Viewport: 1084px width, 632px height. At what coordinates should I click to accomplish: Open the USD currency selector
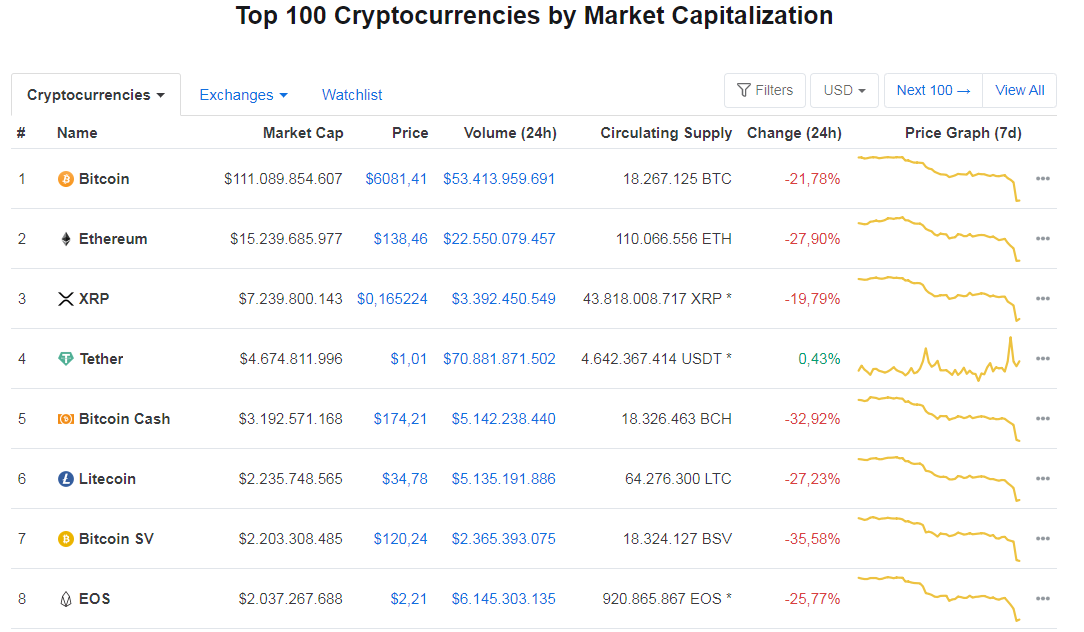click(x=844, y=90)
